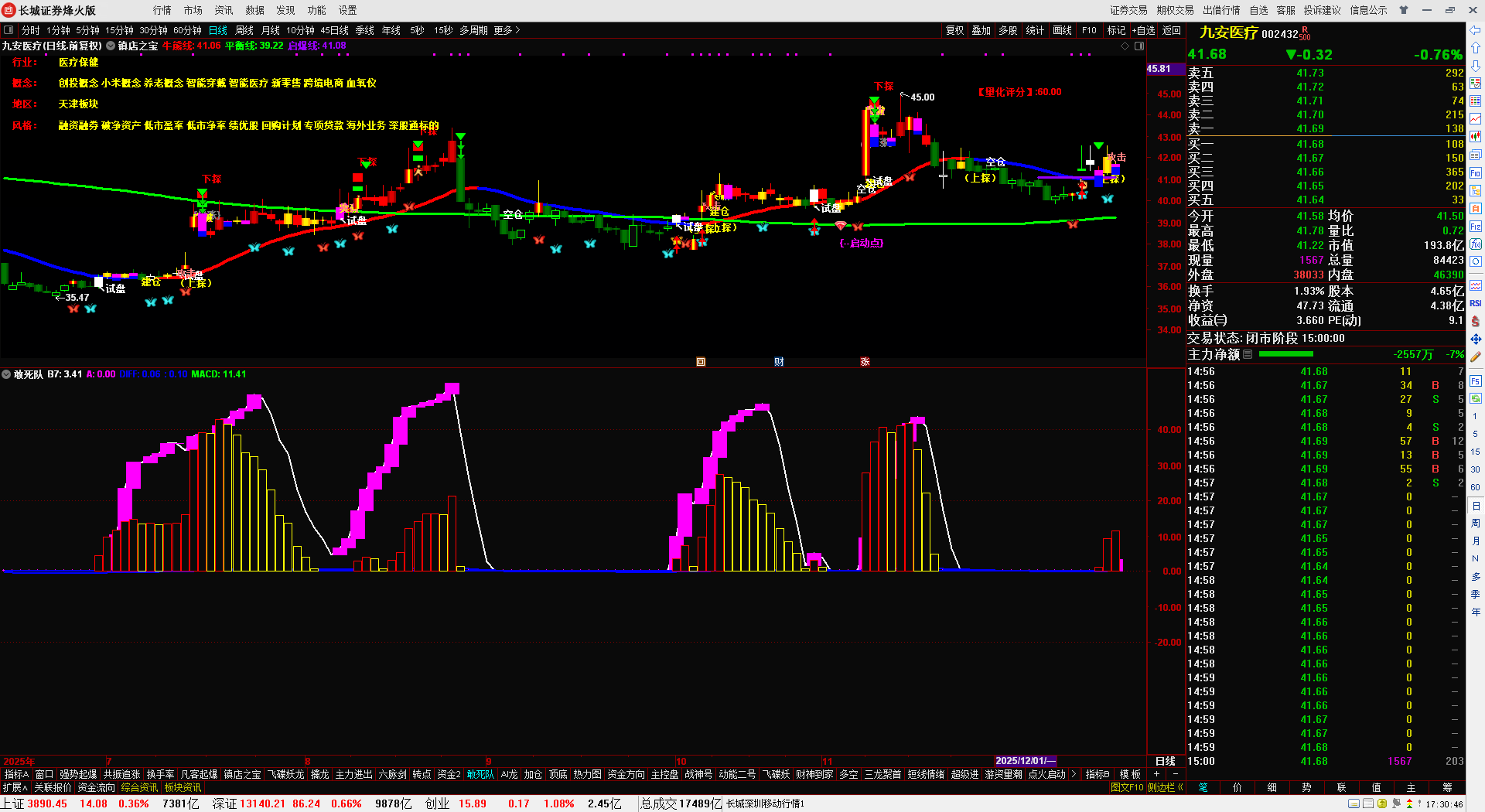
Task: Toggle the 多股 multi-stock view
Action: 1008,30
